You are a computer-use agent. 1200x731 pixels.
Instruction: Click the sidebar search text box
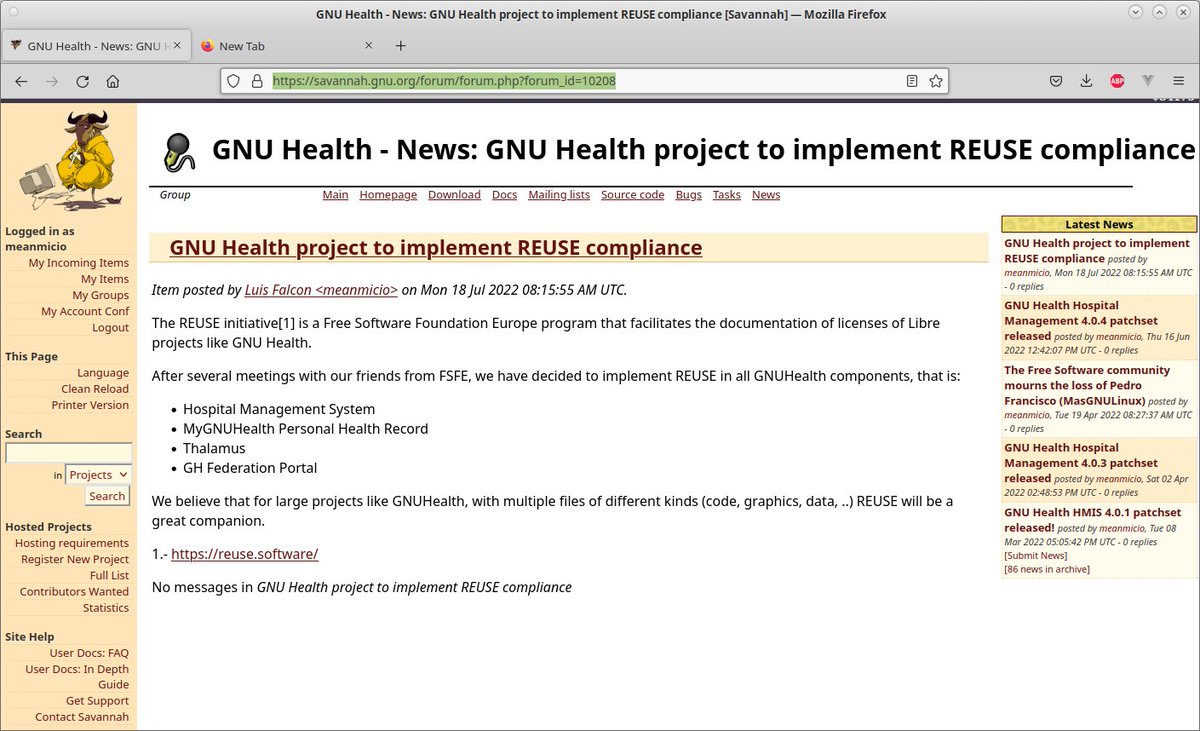[68, 453]
